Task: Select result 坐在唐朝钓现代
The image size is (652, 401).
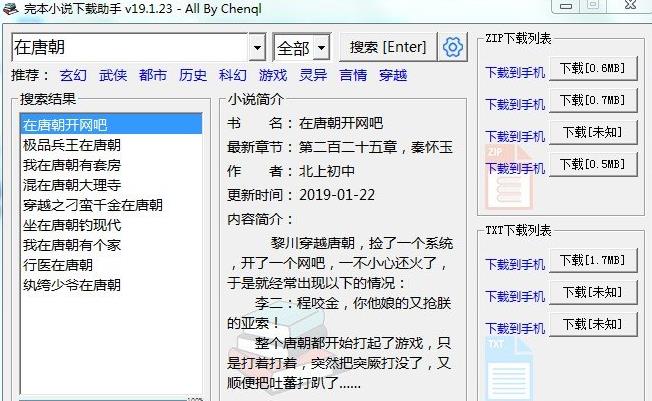Action: point(111,225)
